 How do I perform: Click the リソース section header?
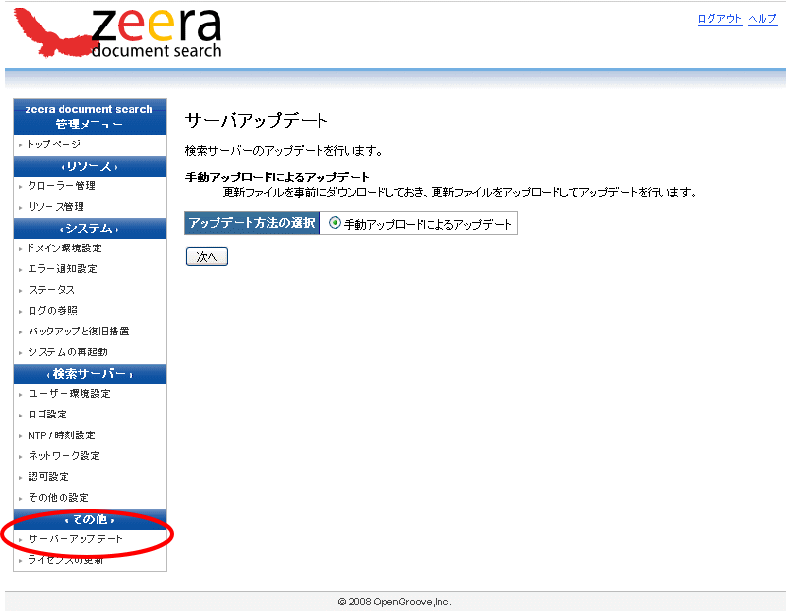[x=90, y=166]
